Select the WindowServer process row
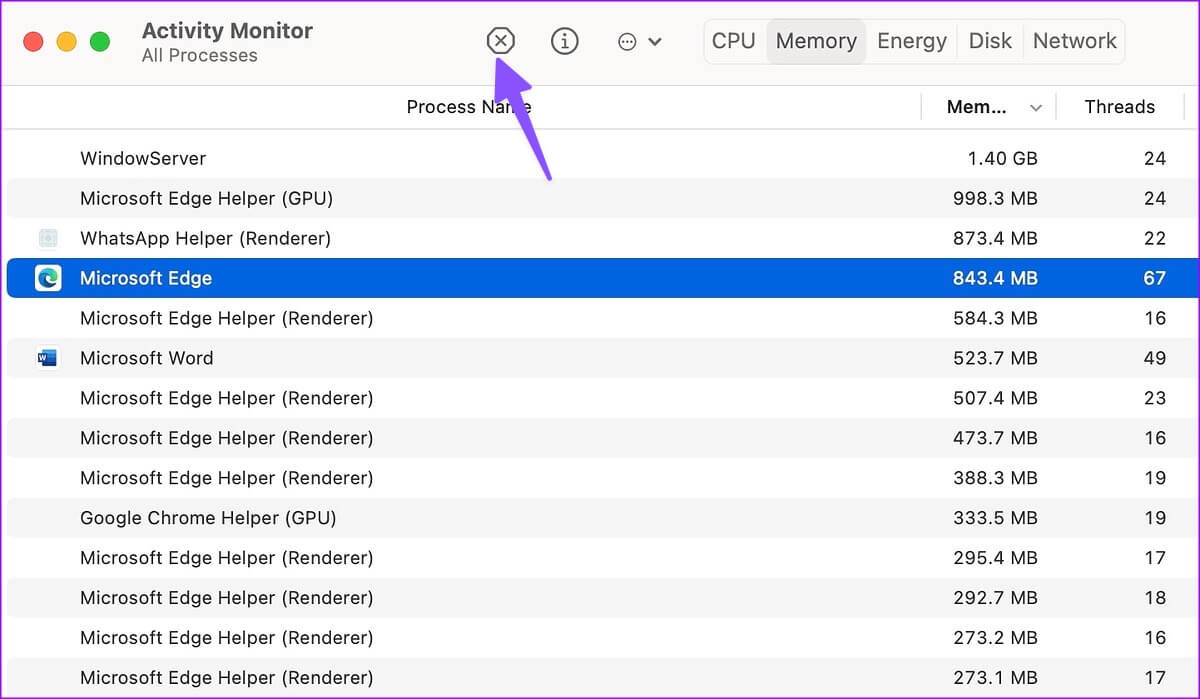This screenshot has height=699, width=1200. pyautogui.click(x=600, y=158)
